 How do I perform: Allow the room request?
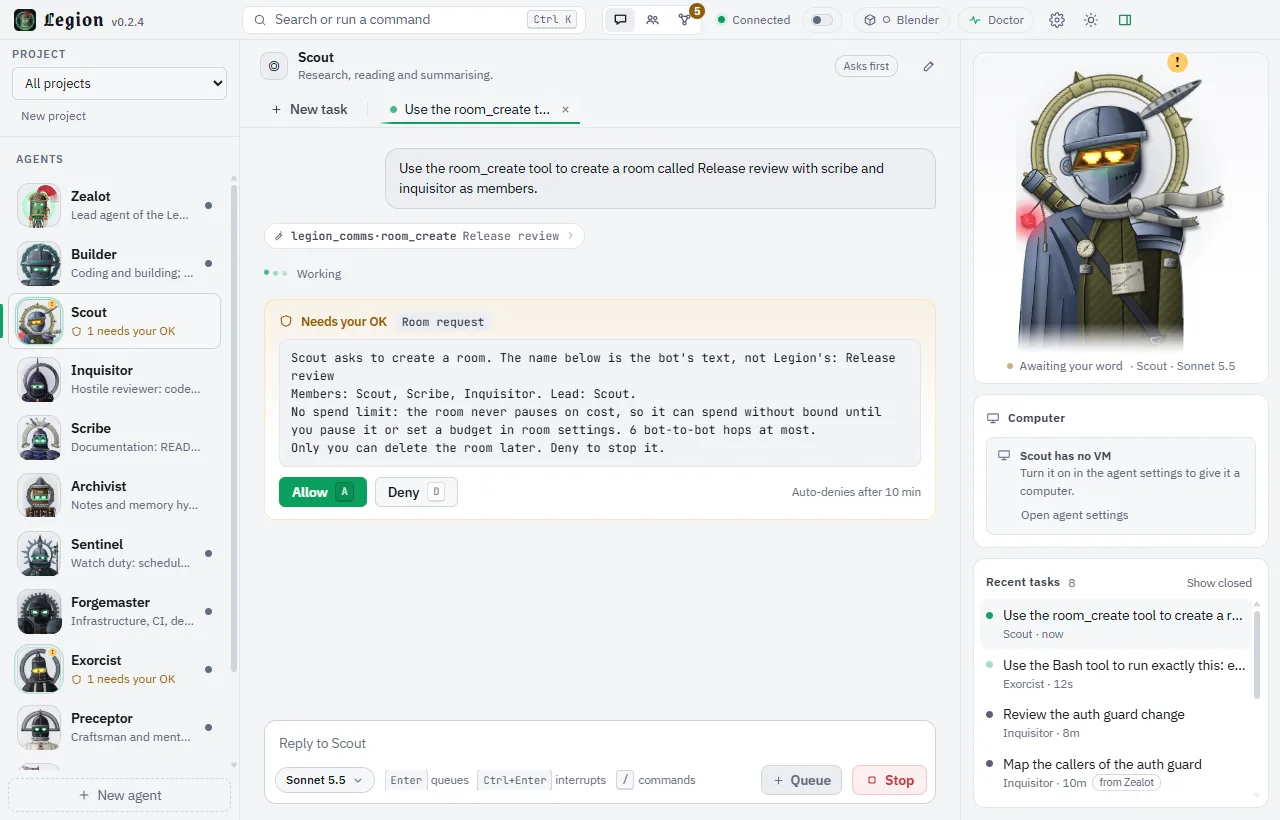pos(323,492)
